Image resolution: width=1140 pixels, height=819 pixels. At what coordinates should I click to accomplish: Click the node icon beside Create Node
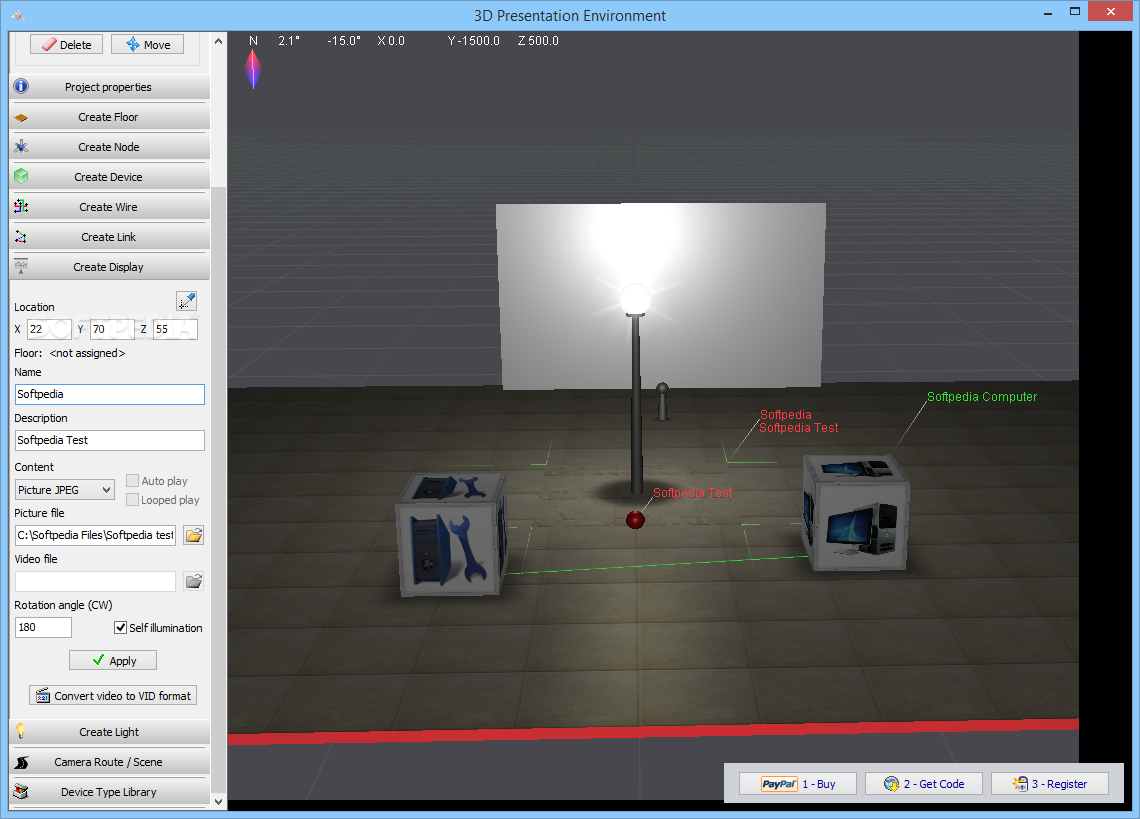tap(21, 147)
